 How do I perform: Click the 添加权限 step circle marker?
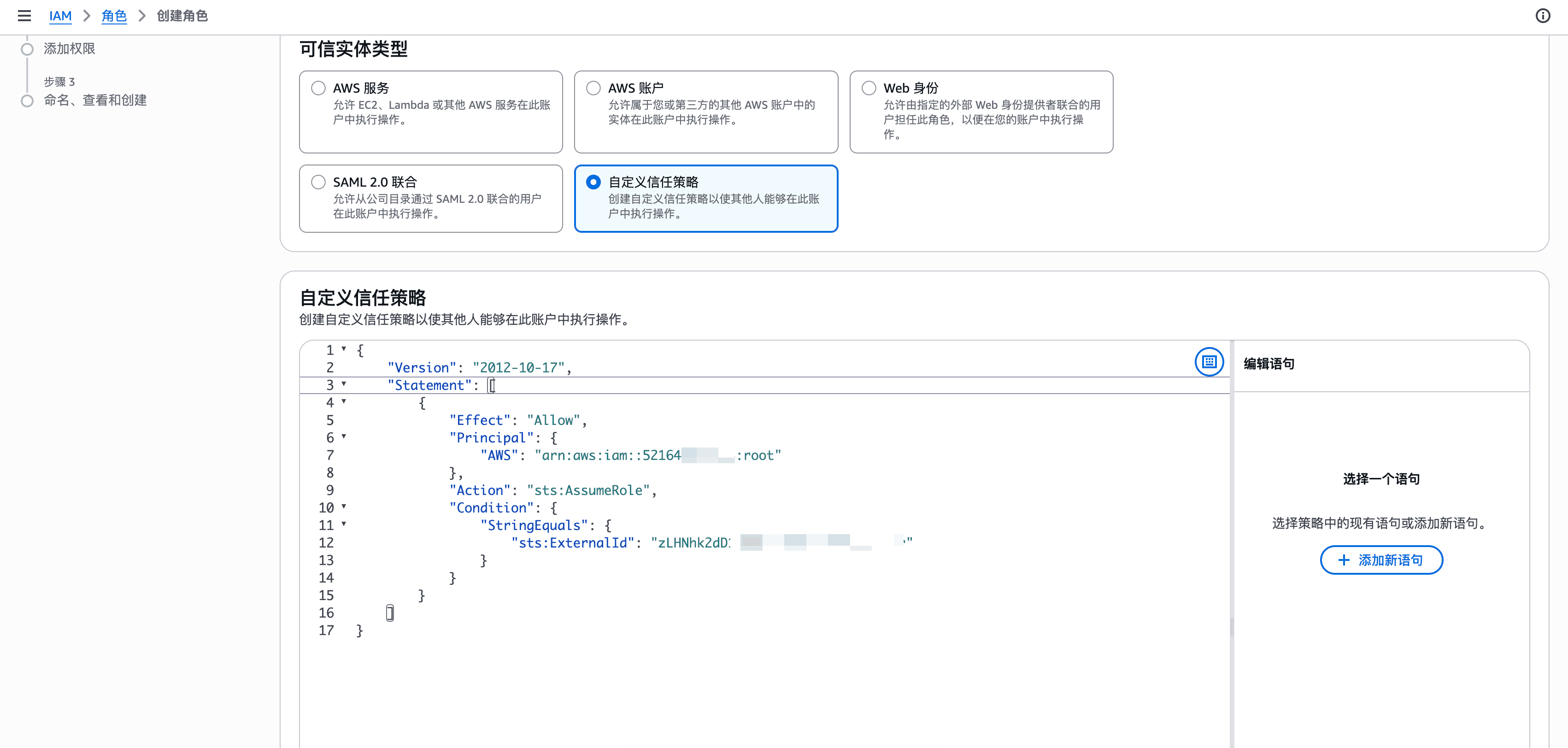pos(27,49)
